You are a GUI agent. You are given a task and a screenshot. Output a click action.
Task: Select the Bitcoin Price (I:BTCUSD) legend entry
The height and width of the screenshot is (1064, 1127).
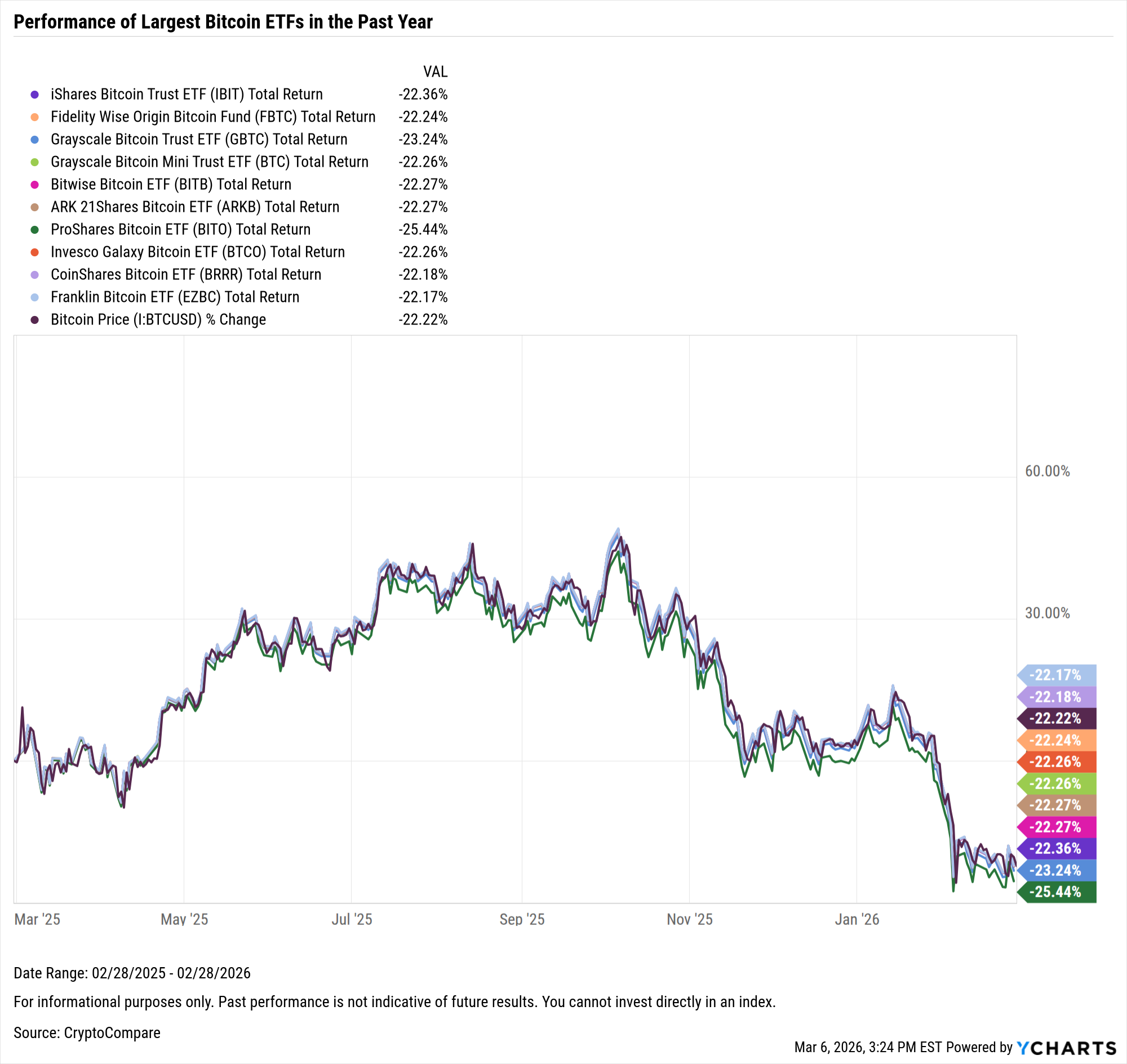coord(158,320)
